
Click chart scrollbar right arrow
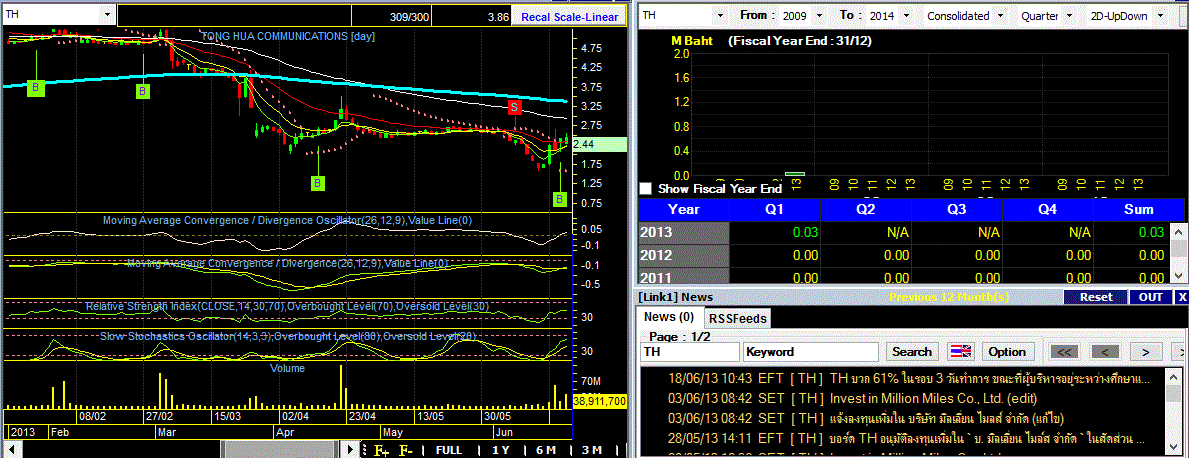point(351,450)
